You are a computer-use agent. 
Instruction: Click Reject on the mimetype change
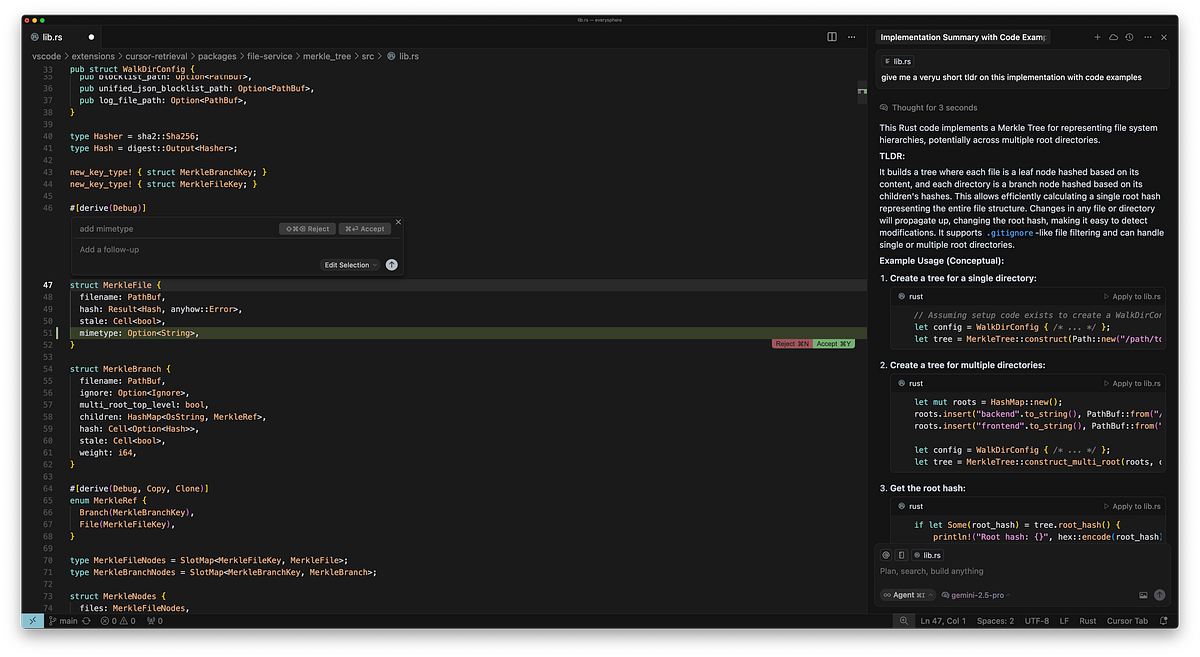[791, 342]
